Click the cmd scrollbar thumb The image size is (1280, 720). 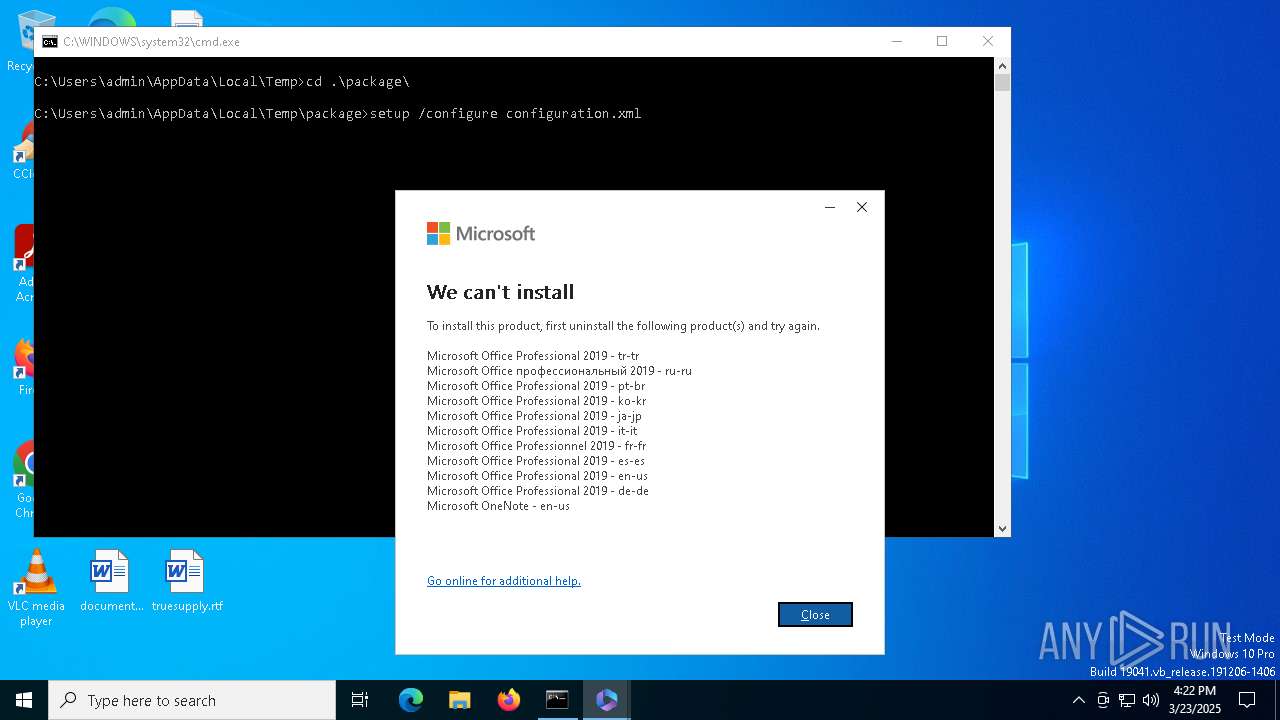pyautogui.click(x=1002, y=82)
